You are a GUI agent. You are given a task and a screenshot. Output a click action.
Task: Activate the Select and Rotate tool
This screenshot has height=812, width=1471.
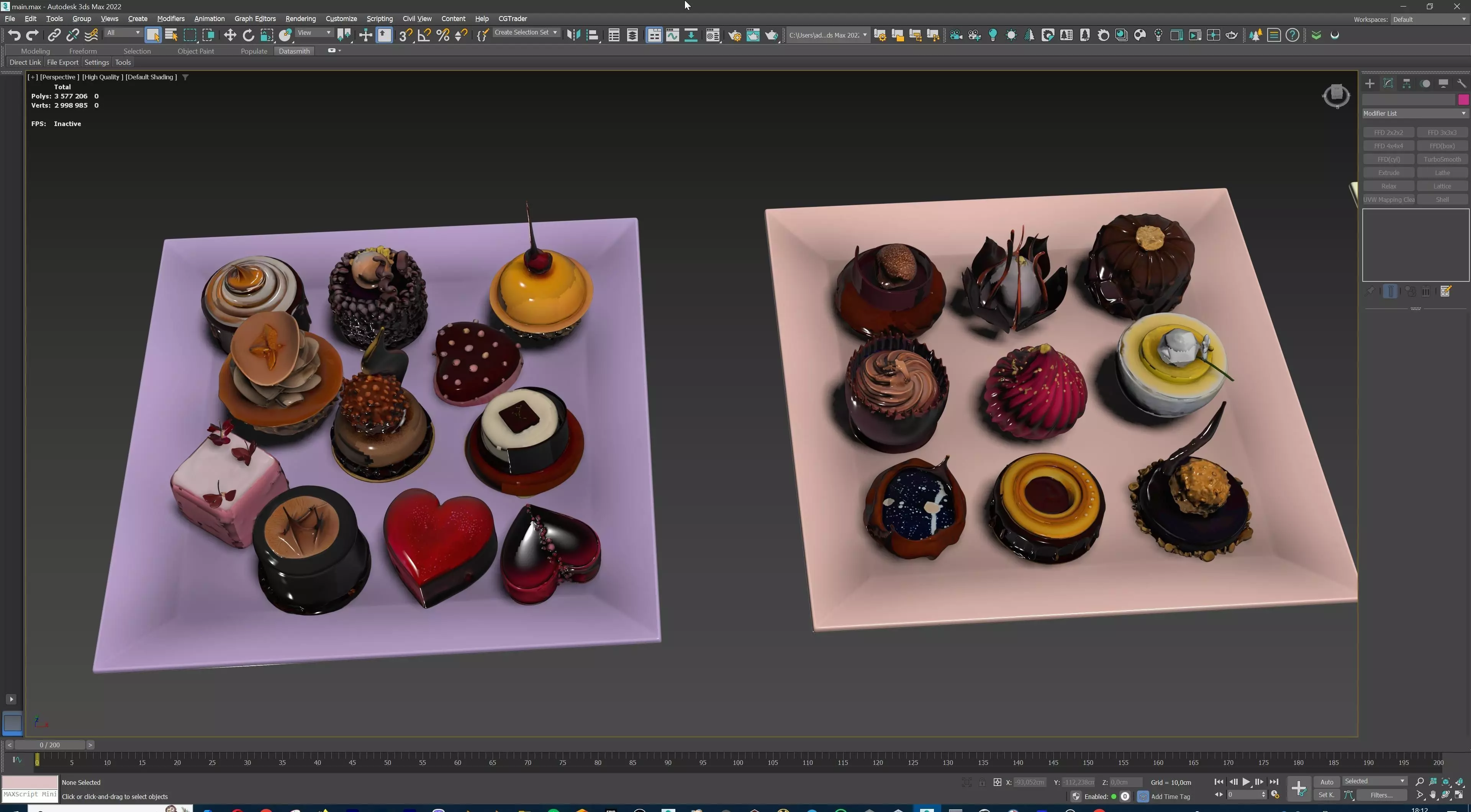click(x=248, y=35)
